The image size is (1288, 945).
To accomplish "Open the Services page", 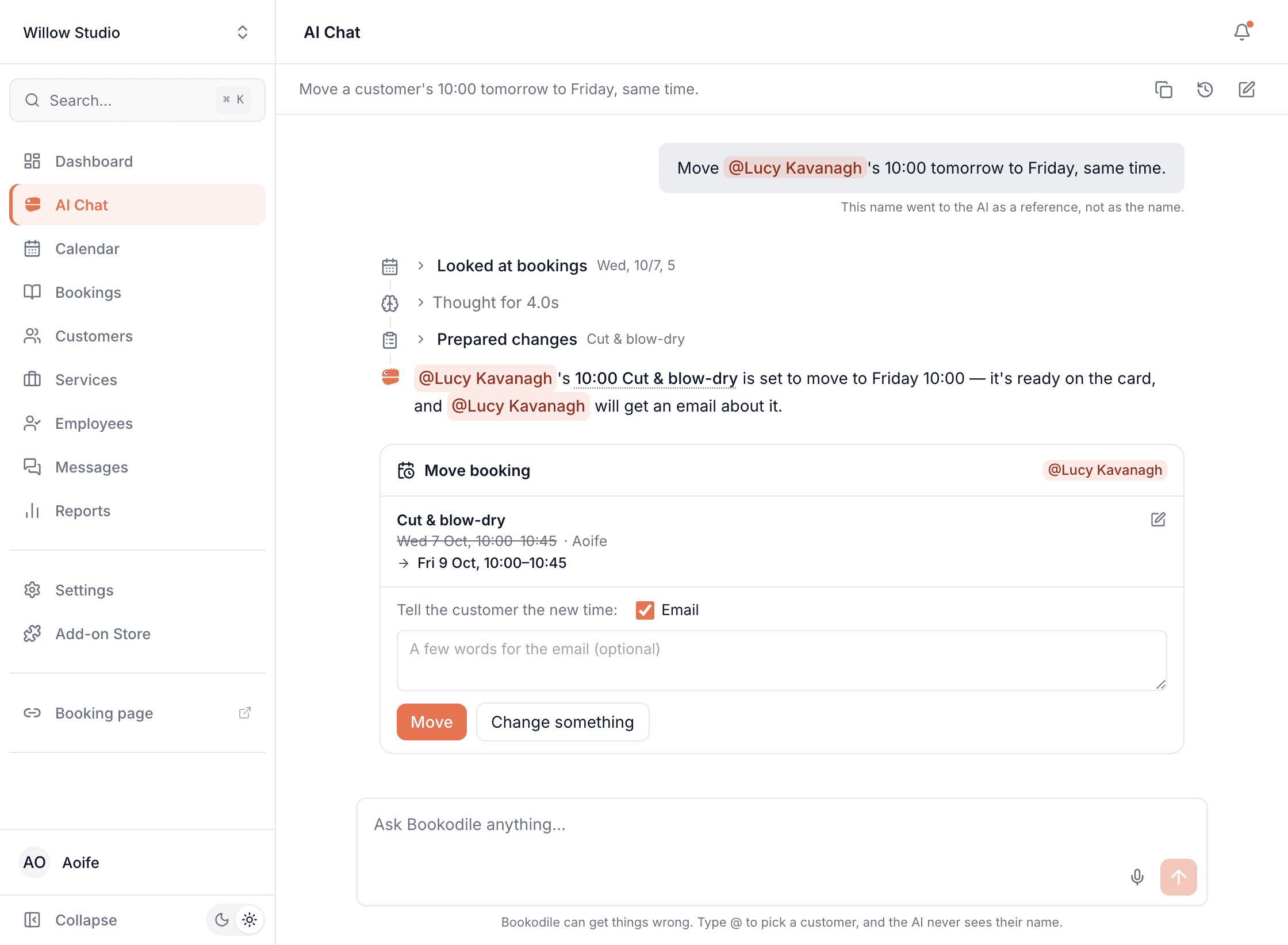I will [137, 379].
